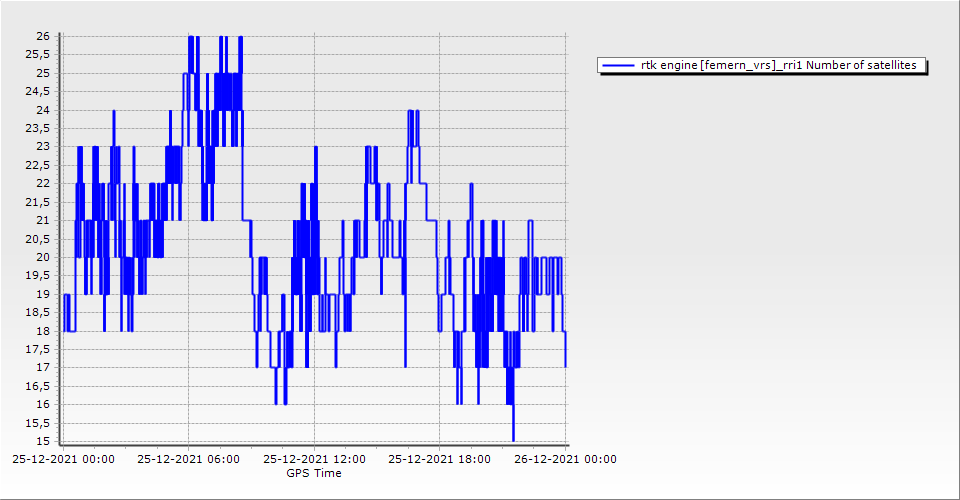Viewport: 960px width, 500px height.
Task: Click the 17 tick label on vertical axis
Action: tap(43, 368)
